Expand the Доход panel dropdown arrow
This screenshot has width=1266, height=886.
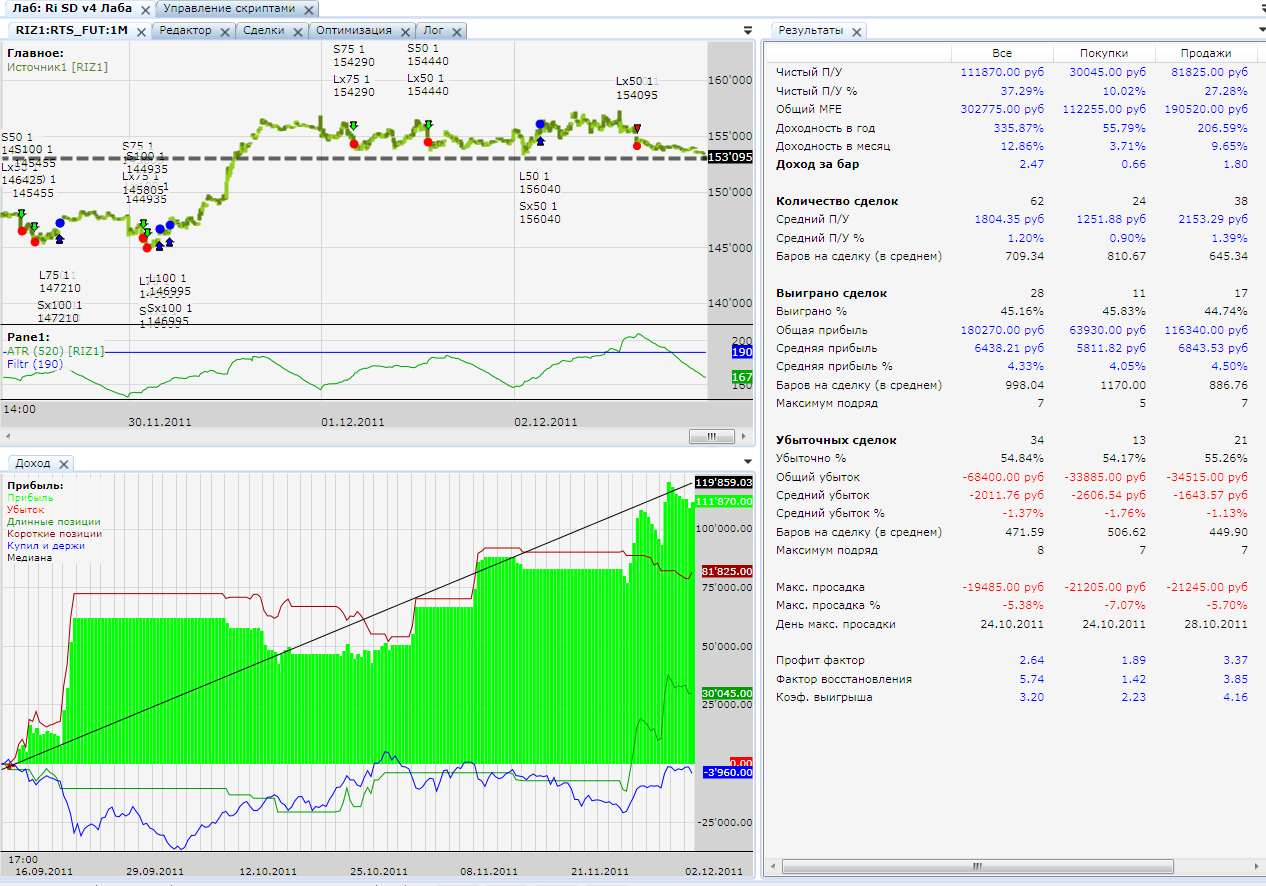click(748, 461)
